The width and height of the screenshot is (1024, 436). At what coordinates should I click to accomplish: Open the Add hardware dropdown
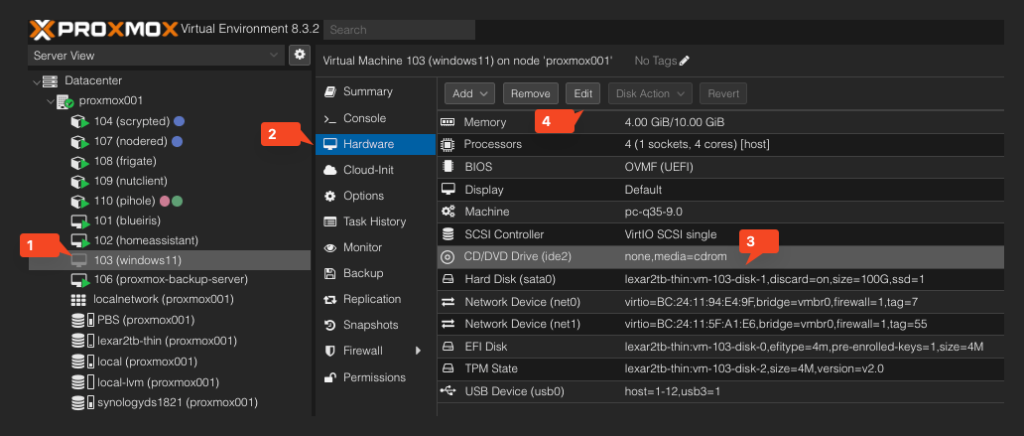[x=470, y=93]
